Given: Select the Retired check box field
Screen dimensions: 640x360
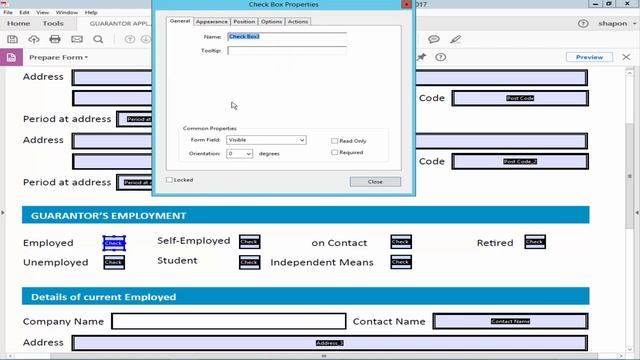Looking at the screenshot, I should click(x=535, y=242).
